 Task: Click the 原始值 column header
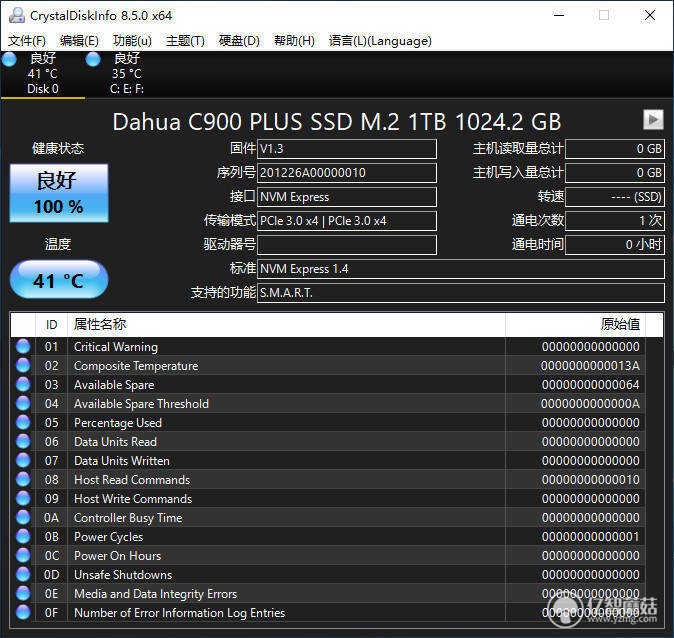pyautogui.click(x=576, y=325)
